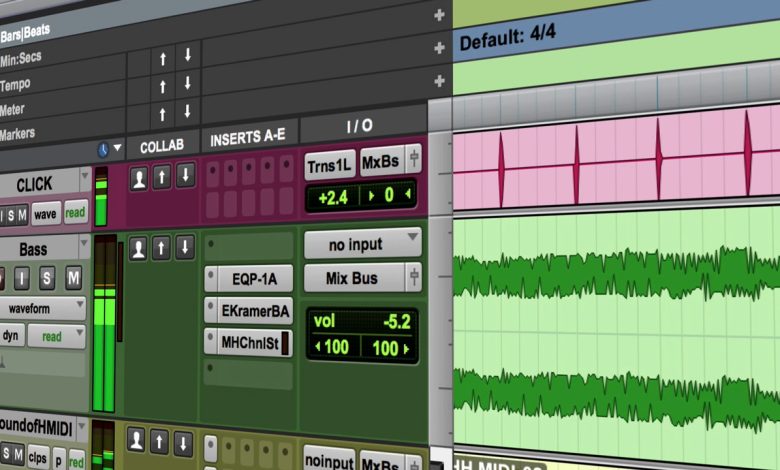Open the dropdown arrow beside the clock icon
Viewport: 780px width, 470px height.
(x=117, y=148)
